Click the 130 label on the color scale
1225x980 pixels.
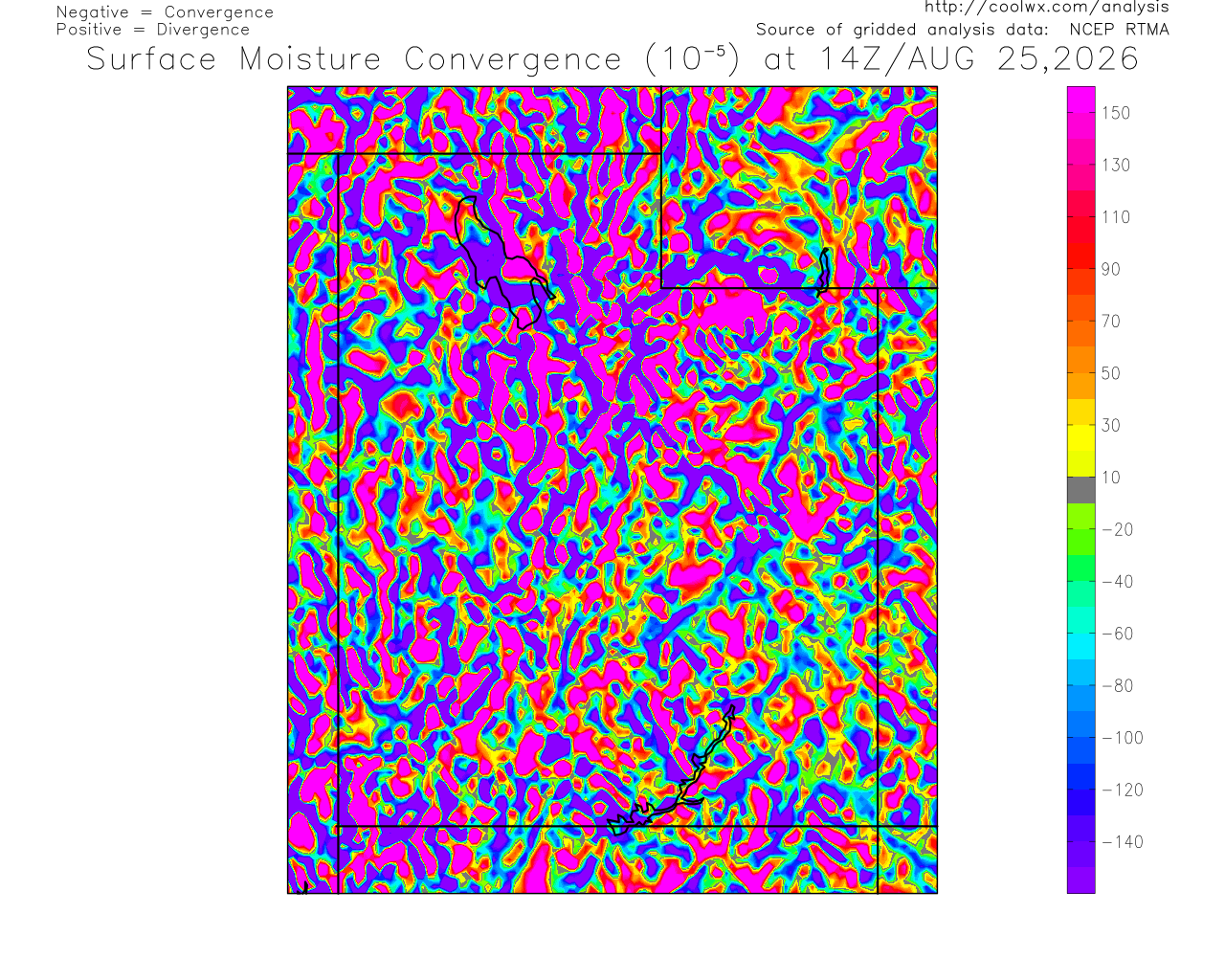coord(1116,165)
